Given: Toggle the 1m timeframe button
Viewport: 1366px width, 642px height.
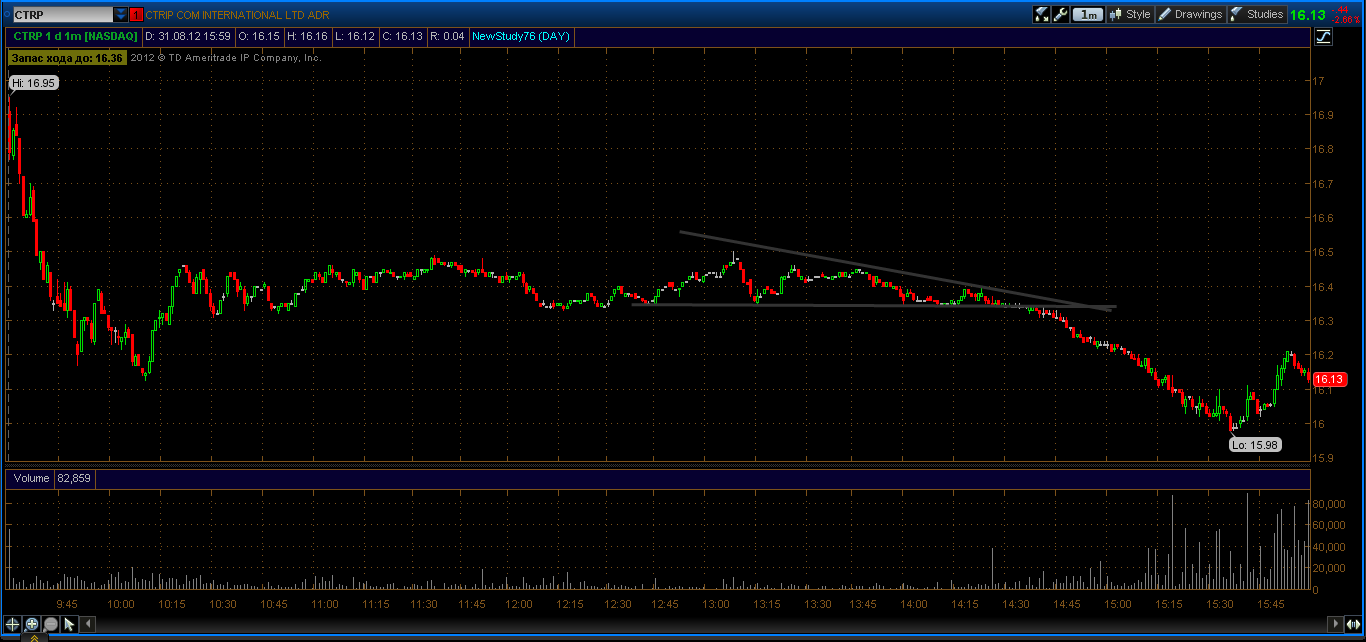Looking at the screenshot, I should coord(1089,14).
